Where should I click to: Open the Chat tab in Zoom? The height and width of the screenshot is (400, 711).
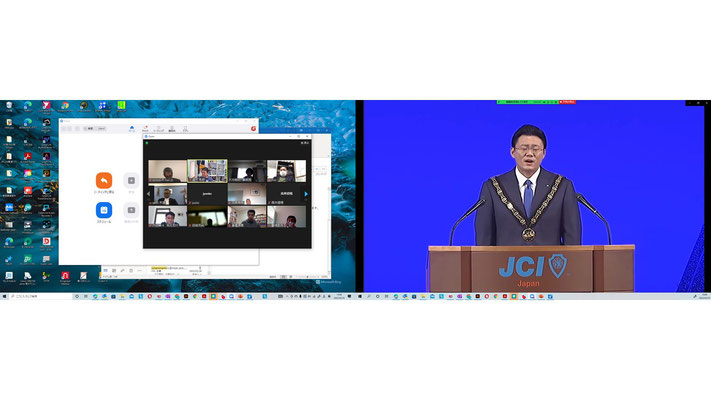click(145, 129)
